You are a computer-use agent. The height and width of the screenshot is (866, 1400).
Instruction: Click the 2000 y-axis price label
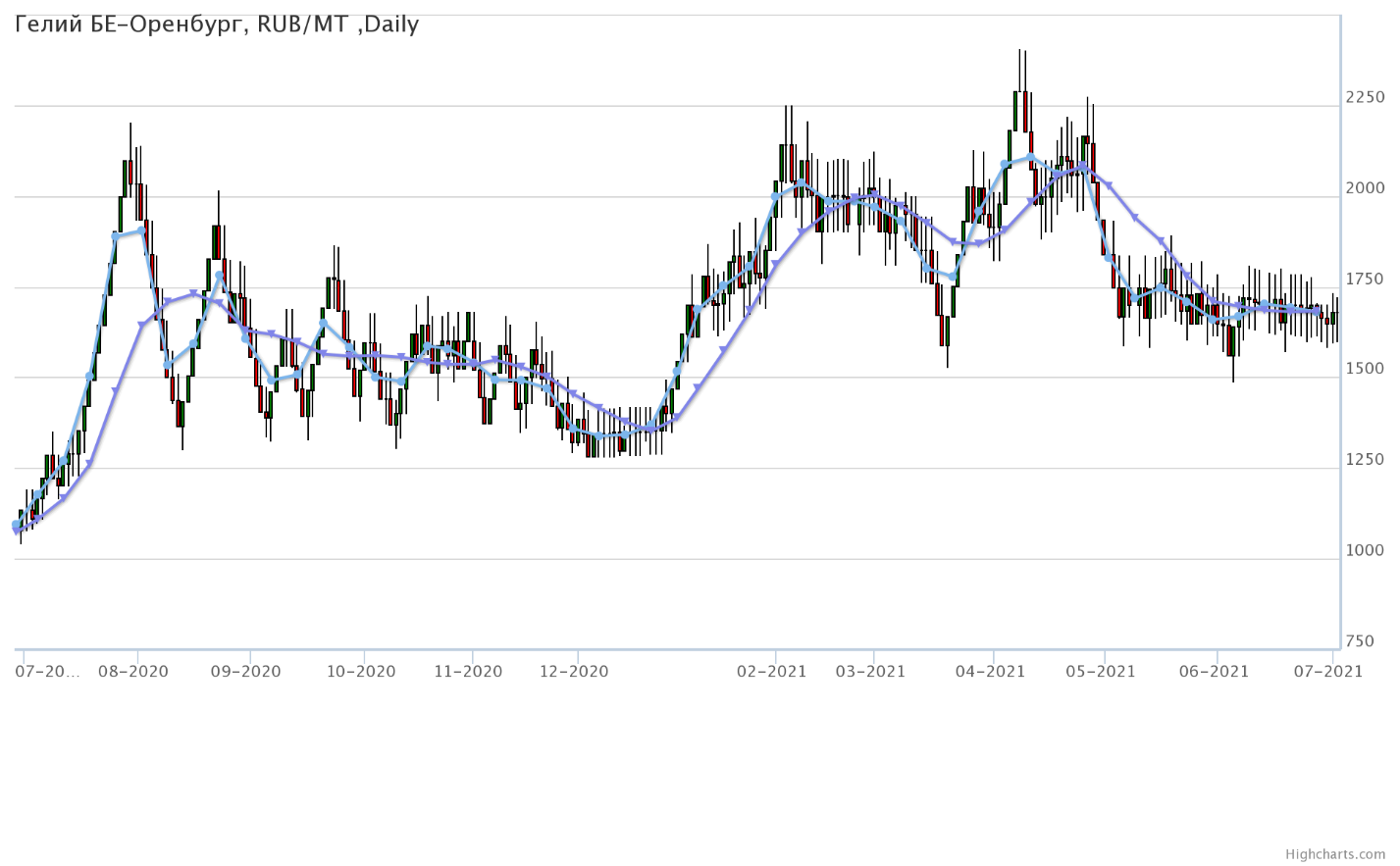coord(1366,188)
